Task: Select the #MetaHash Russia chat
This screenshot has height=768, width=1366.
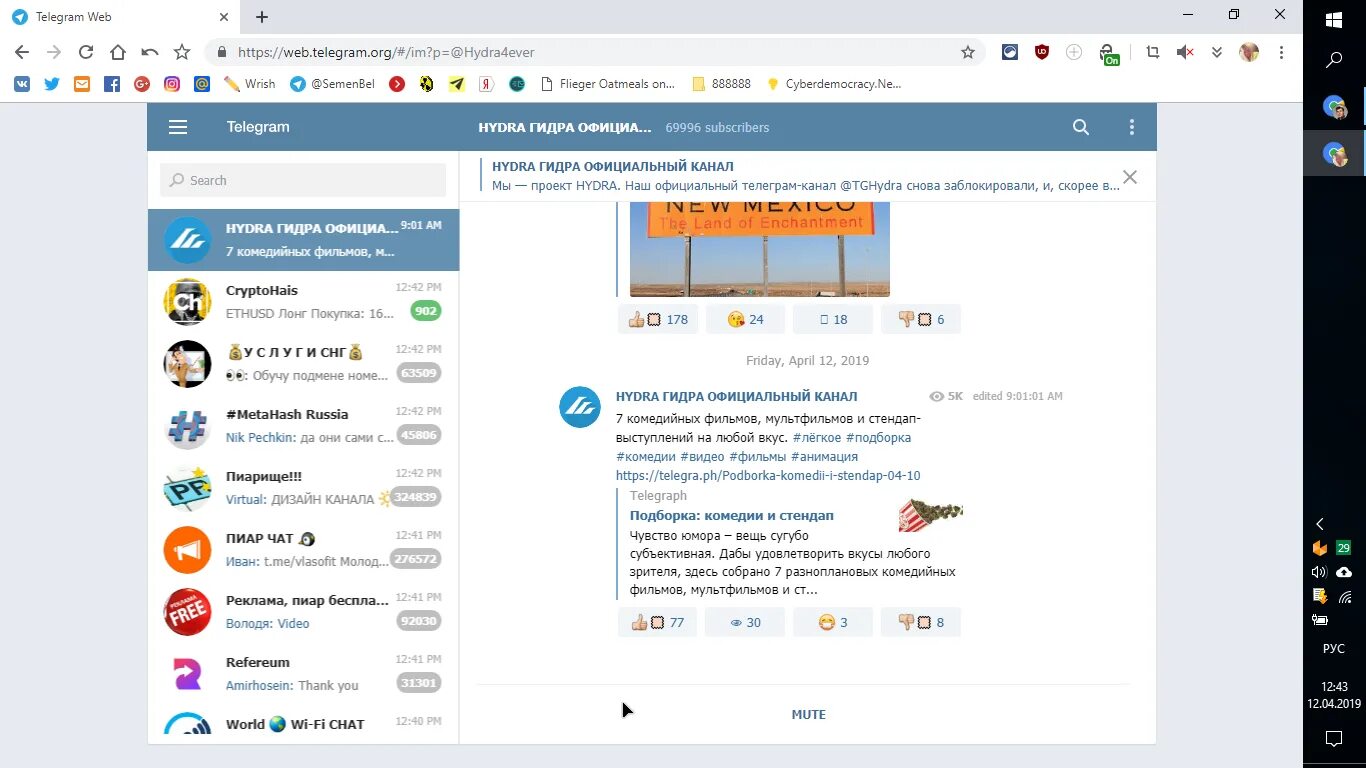Action: pyautogui.click(x=303, y=426)
